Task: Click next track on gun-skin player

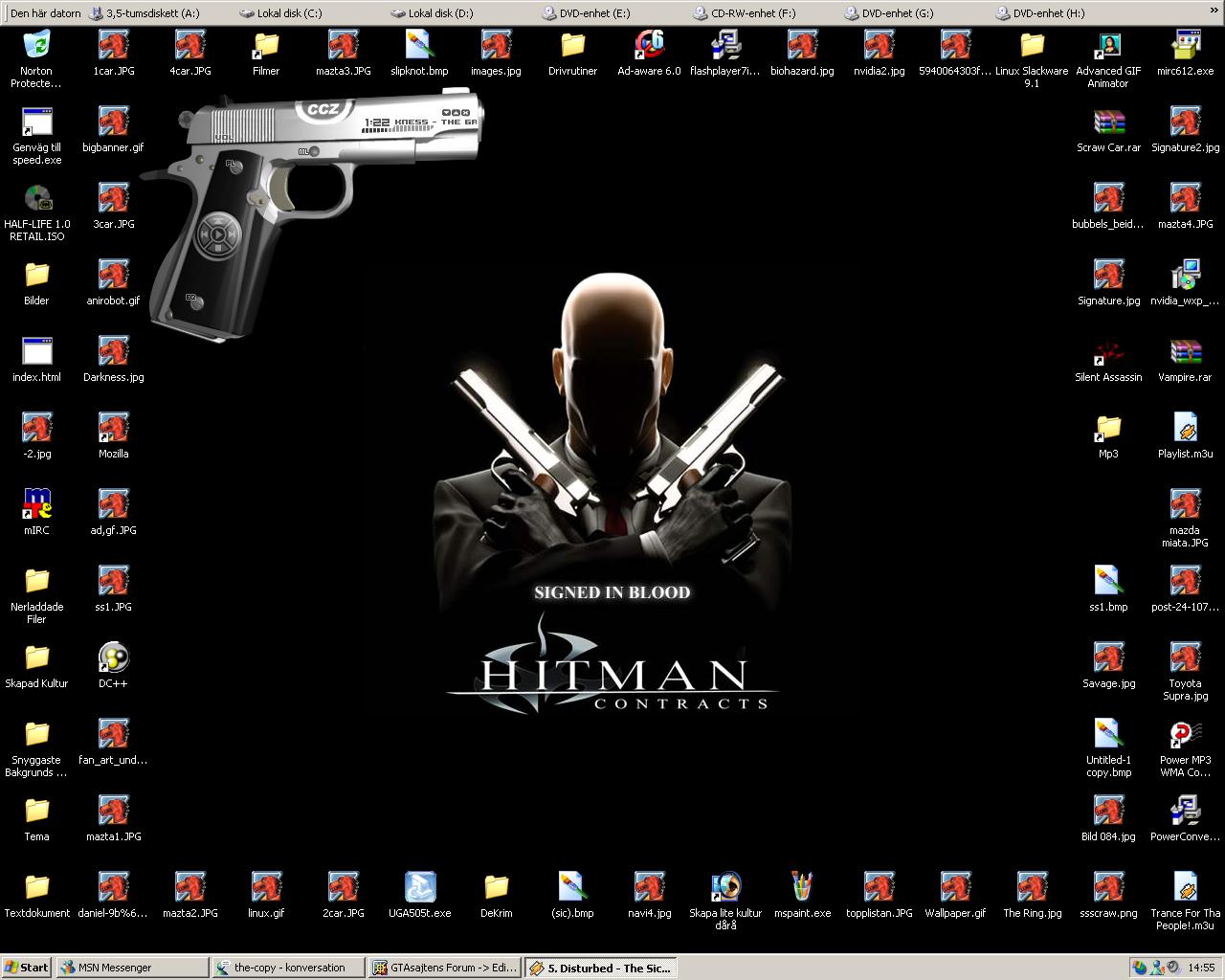Action: (x=231, y=234)
